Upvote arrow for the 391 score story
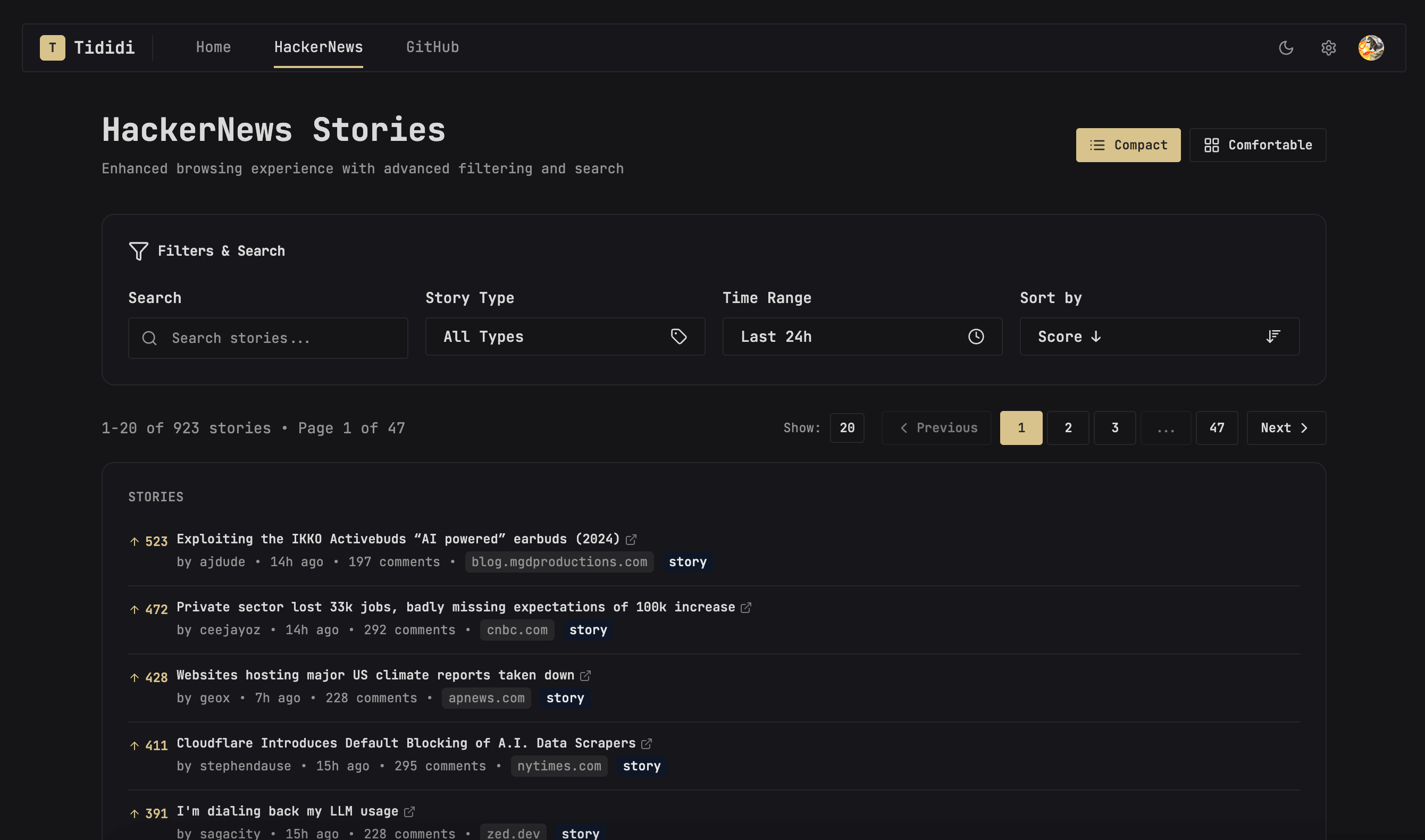The height and width of the screenshot is (840, 1425). [x=134, y=813]
